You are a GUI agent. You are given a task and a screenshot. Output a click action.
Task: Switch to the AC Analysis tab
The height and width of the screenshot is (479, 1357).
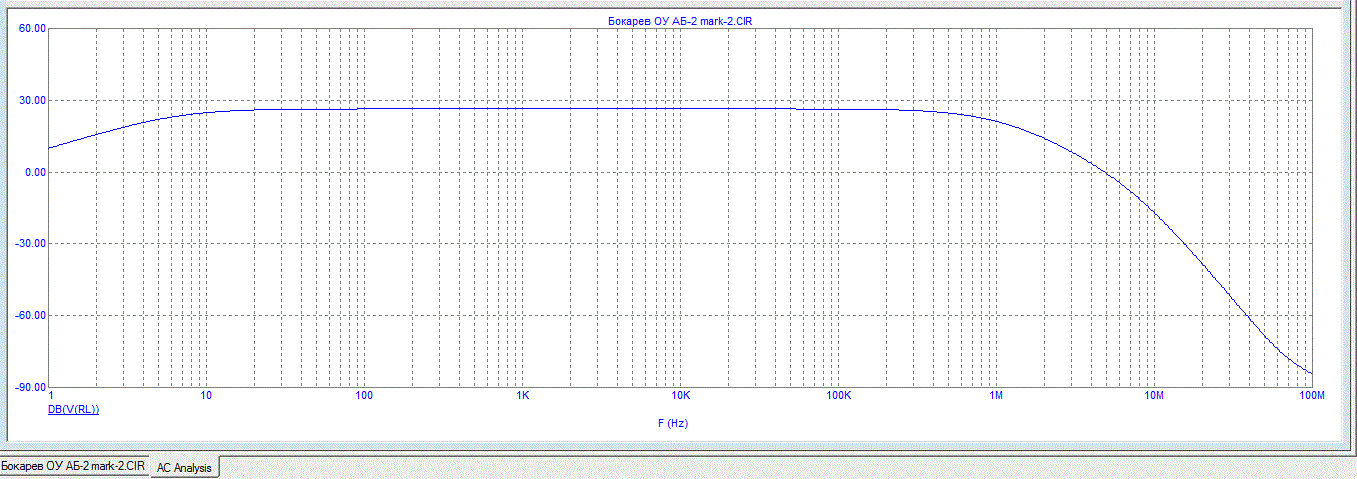184,467
